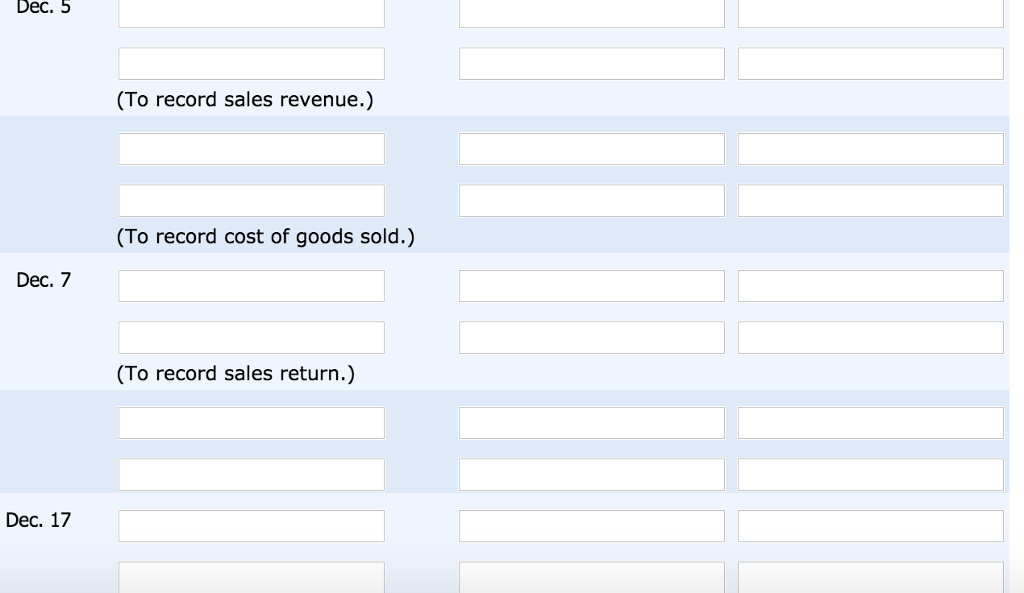Click the debit field in the Dec. 7 row
The height and width of the screenshot is (593, 1024).
(x=591, y=285)
